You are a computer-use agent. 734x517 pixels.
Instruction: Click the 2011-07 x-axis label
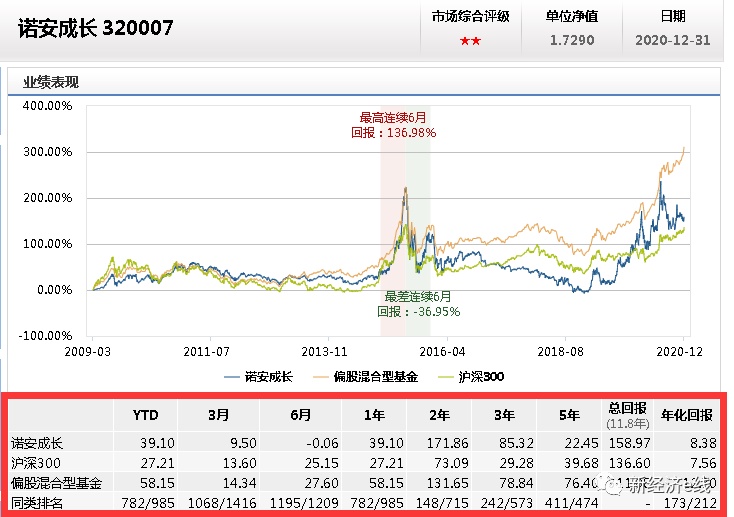[206, 352]
